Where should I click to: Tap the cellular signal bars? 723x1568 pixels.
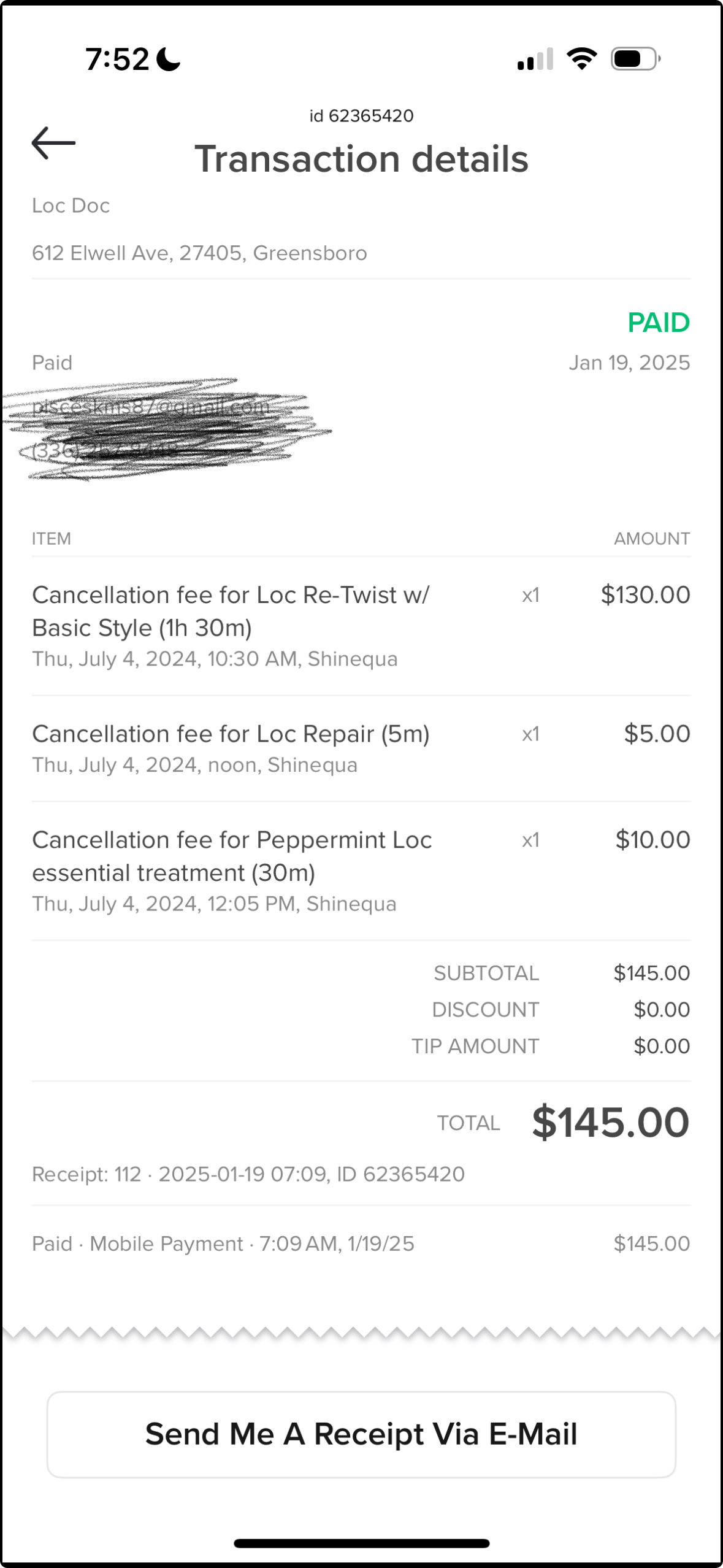pos(535,59)
